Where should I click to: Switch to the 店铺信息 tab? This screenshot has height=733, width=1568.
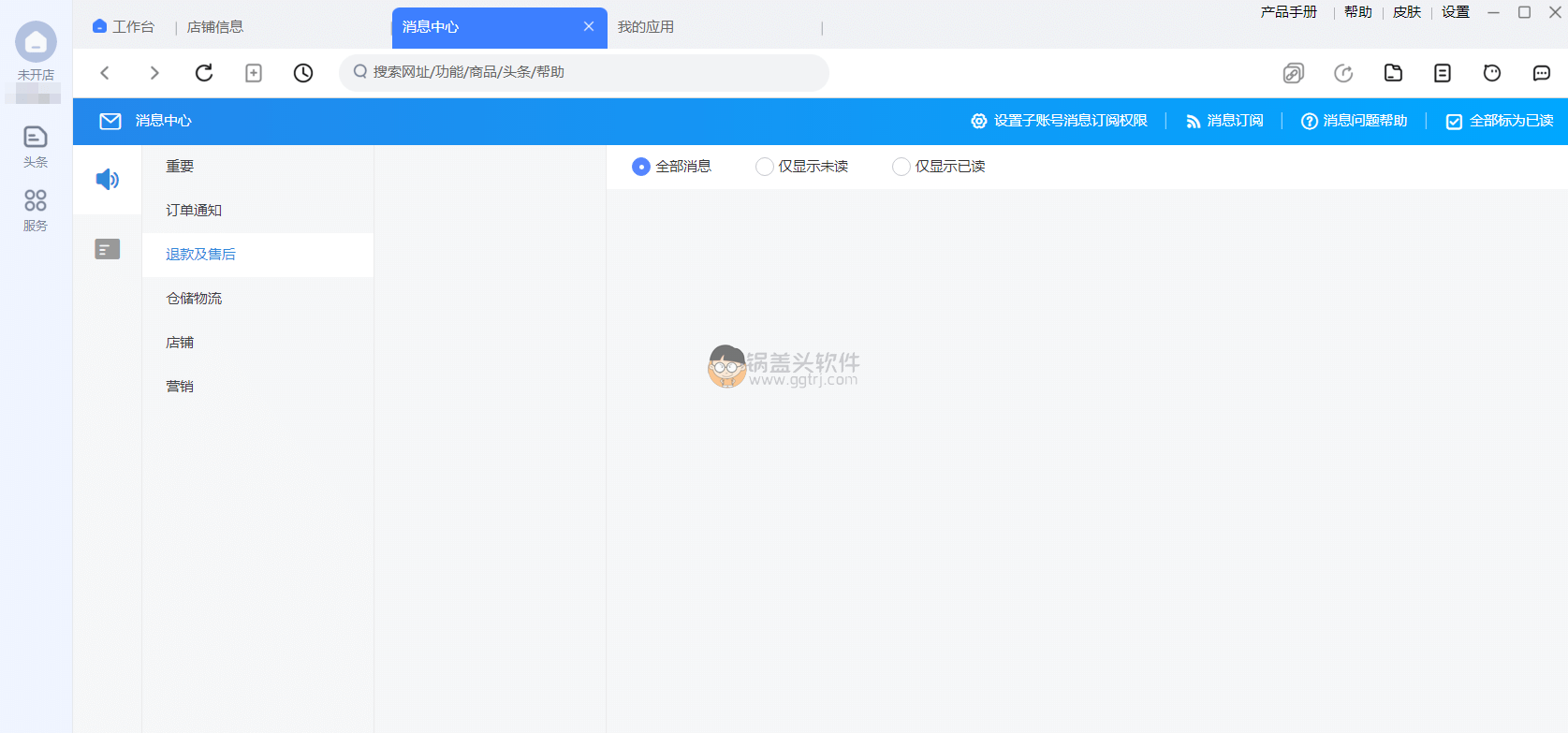pyautogui.click(x=215, y=27)
